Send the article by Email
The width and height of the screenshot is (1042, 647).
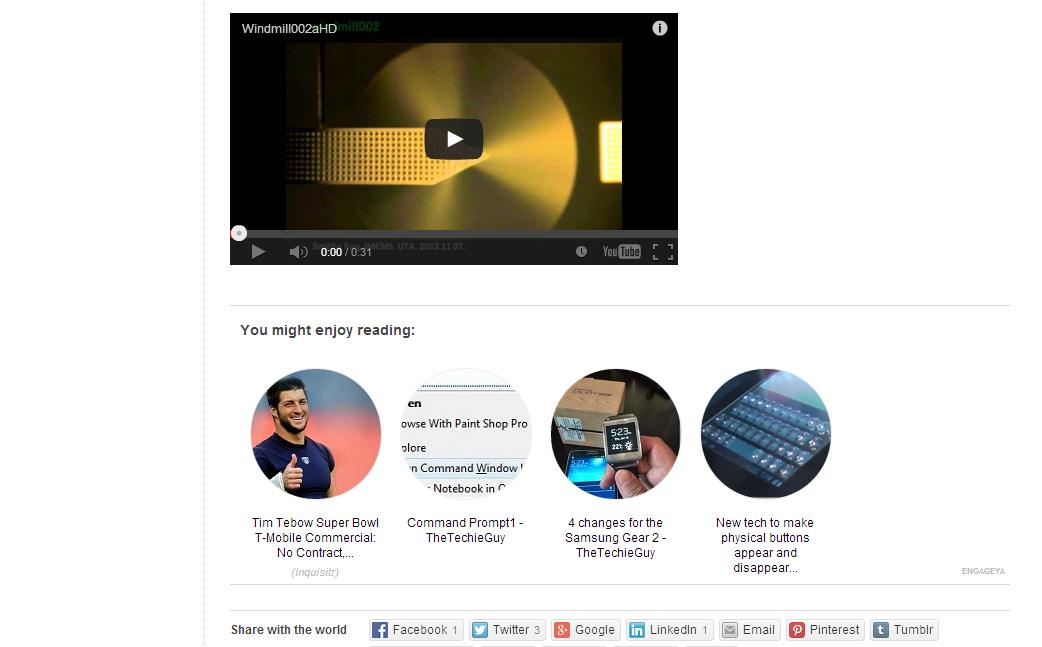[x=750, y=630]
